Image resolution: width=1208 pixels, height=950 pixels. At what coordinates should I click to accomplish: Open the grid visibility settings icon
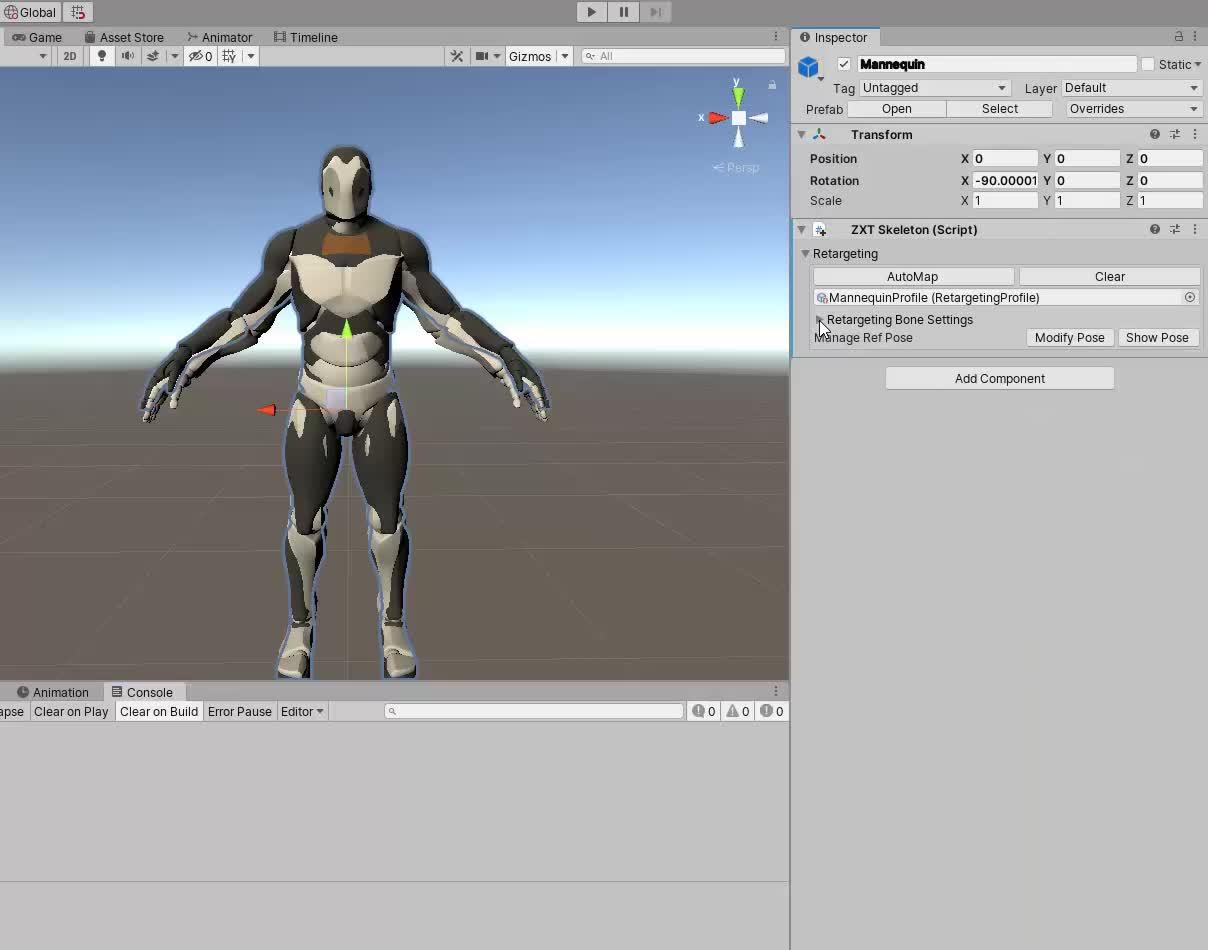(228, 56)
